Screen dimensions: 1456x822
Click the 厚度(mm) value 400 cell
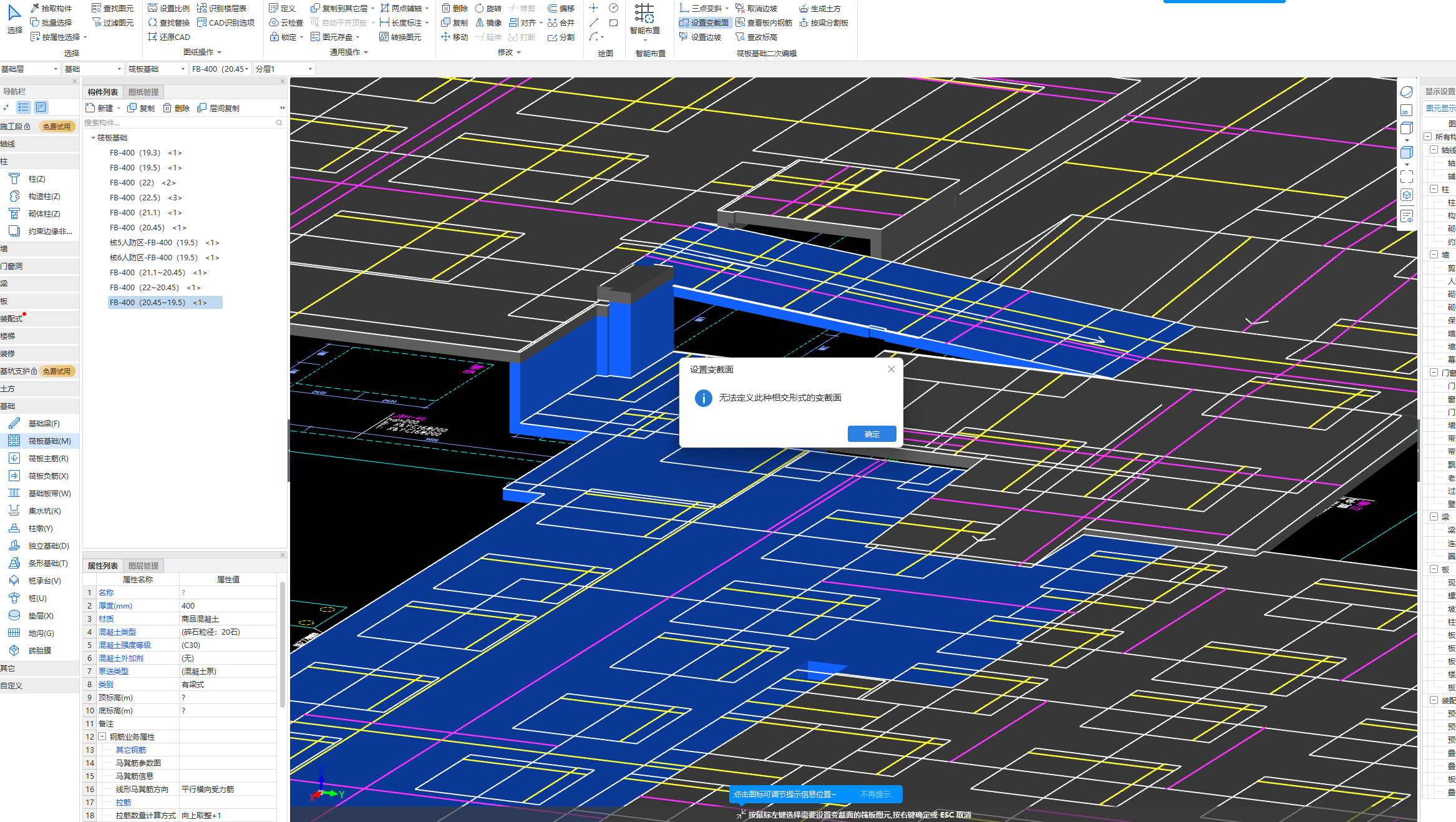[228, 605]
